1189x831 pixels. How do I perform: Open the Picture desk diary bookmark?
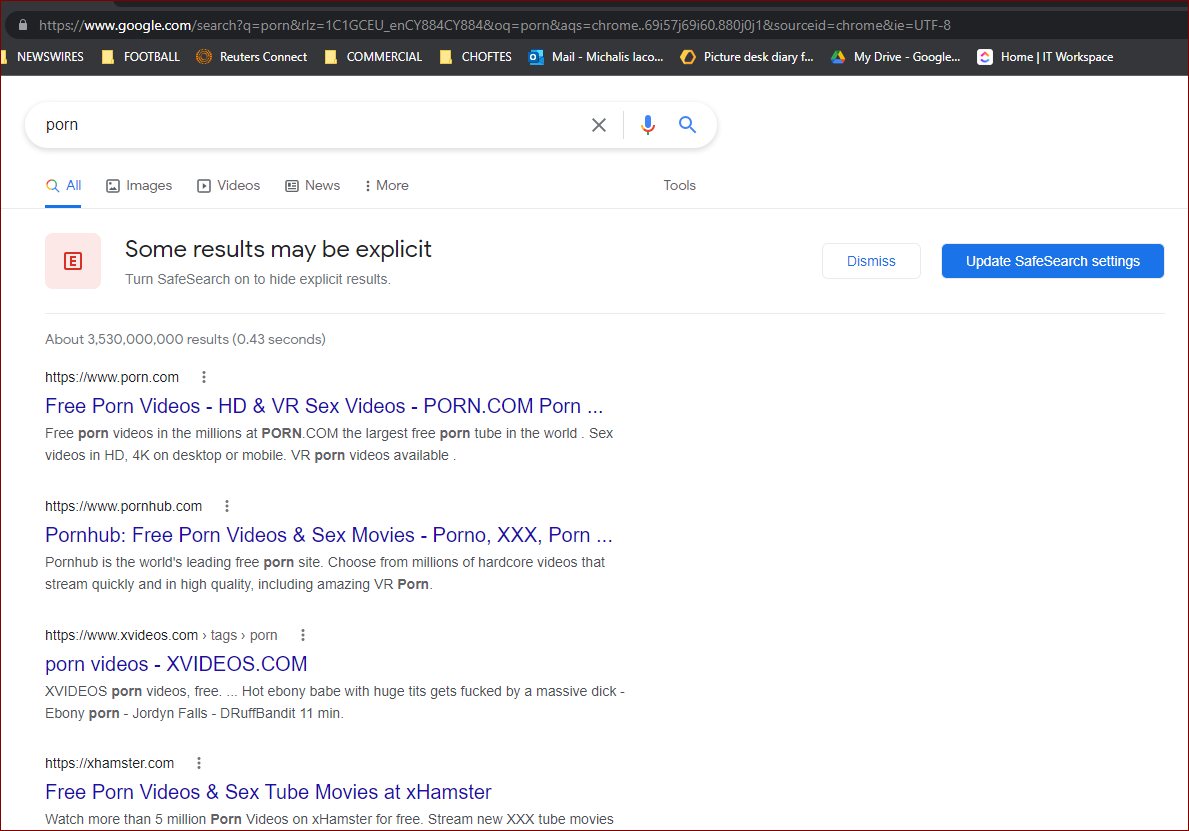pos(747,57)
